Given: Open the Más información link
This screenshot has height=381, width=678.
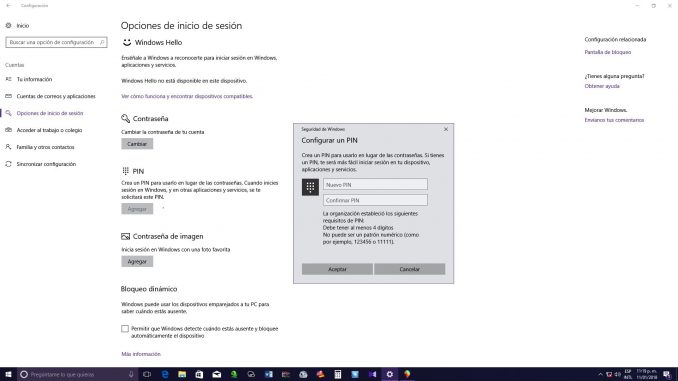Looking at the screenshot, I should coord(141,354).
